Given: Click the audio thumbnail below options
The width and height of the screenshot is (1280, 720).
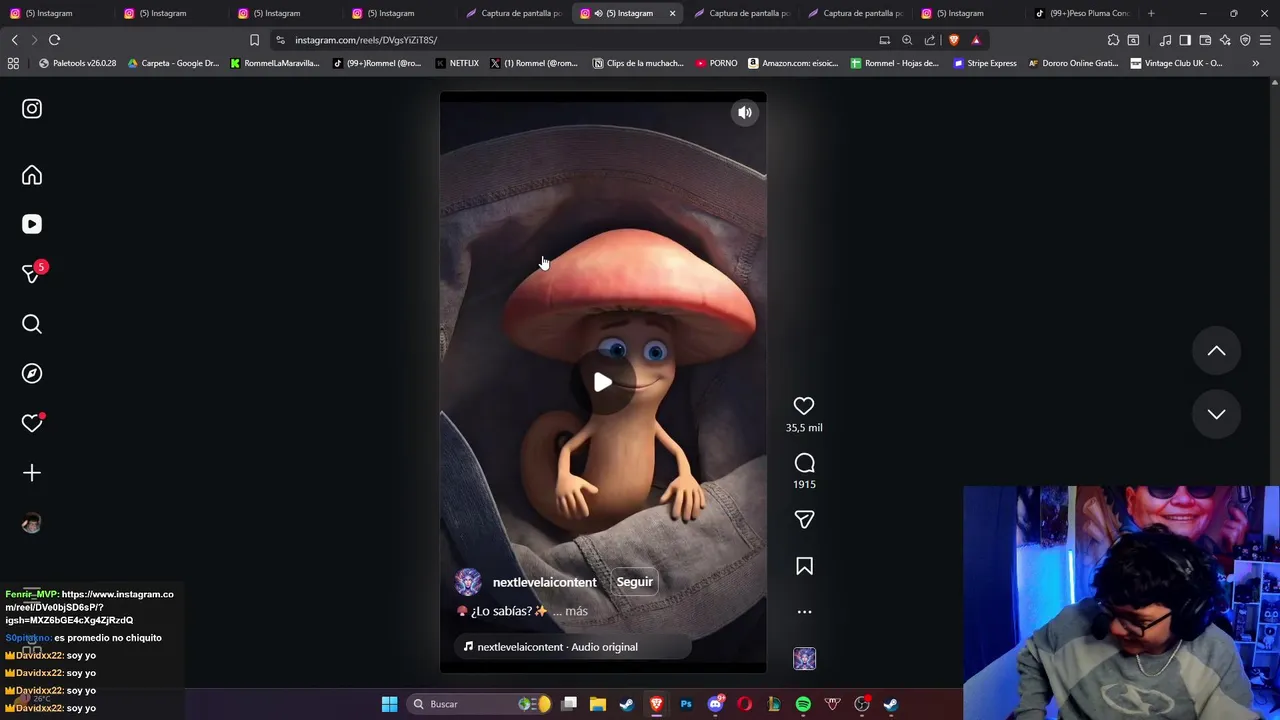Looking at the screenshot, I should point(804,659).
